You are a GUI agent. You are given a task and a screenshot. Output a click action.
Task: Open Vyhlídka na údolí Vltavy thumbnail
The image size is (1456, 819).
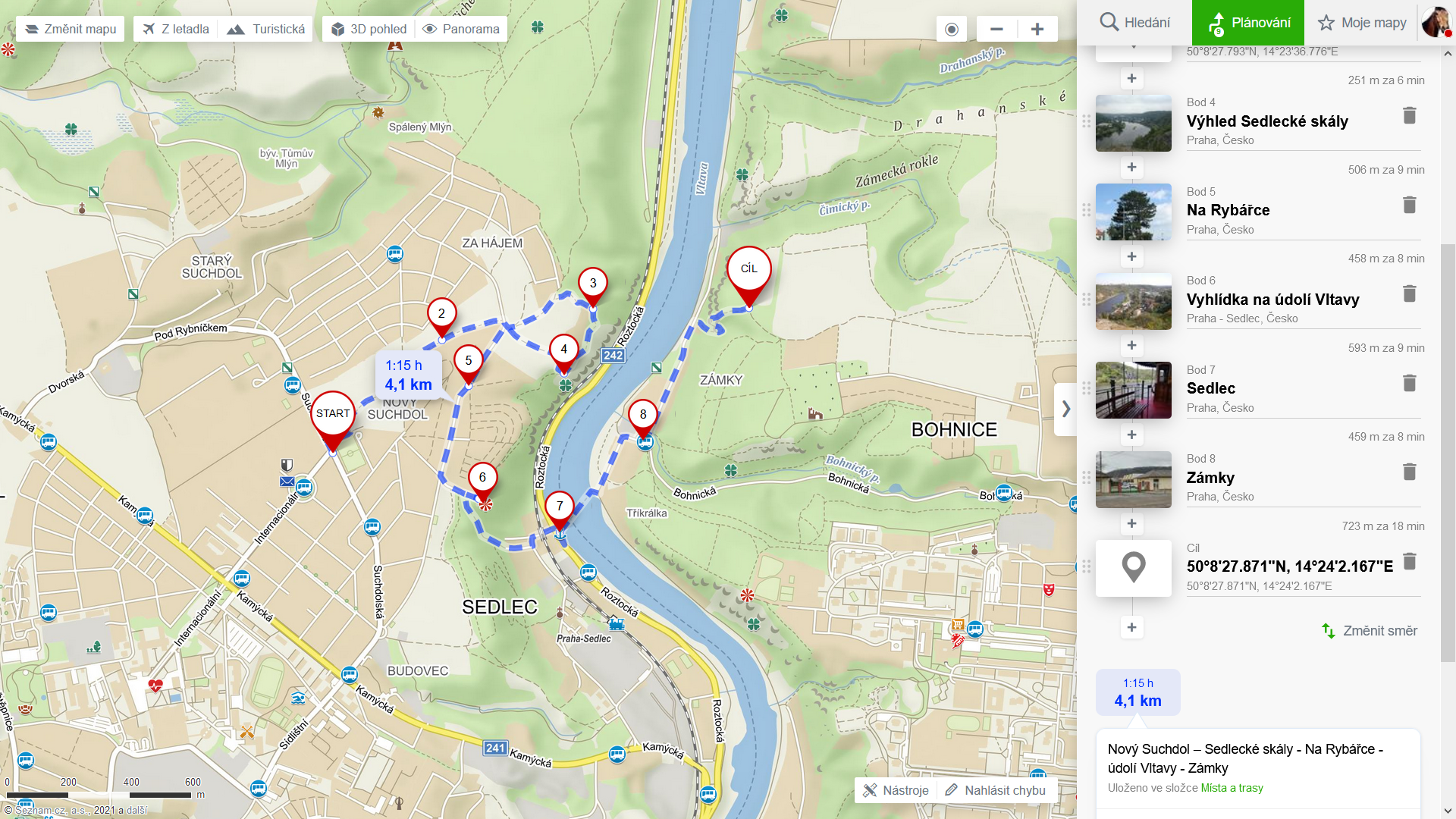tap(1133, 301)
